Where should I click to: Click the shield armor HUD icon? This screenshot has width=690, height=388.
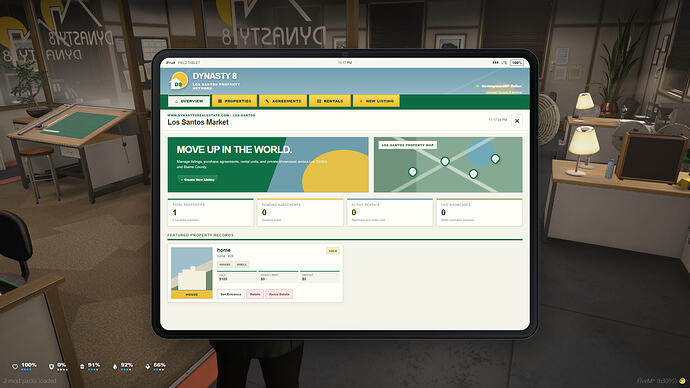(x=51, y=366)
